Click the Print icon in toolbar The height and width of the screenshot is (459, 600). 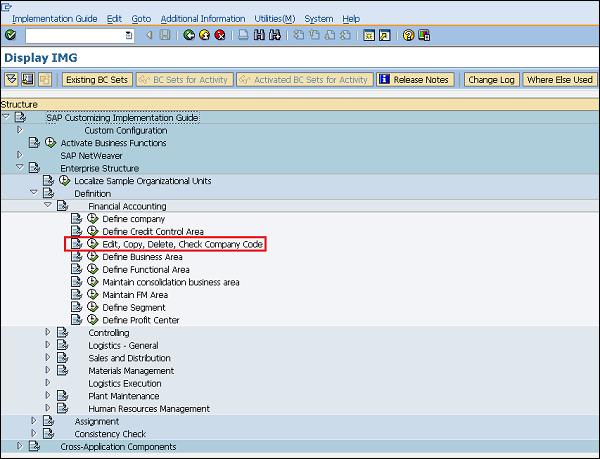pyautogui.click(x=244, y=35)
